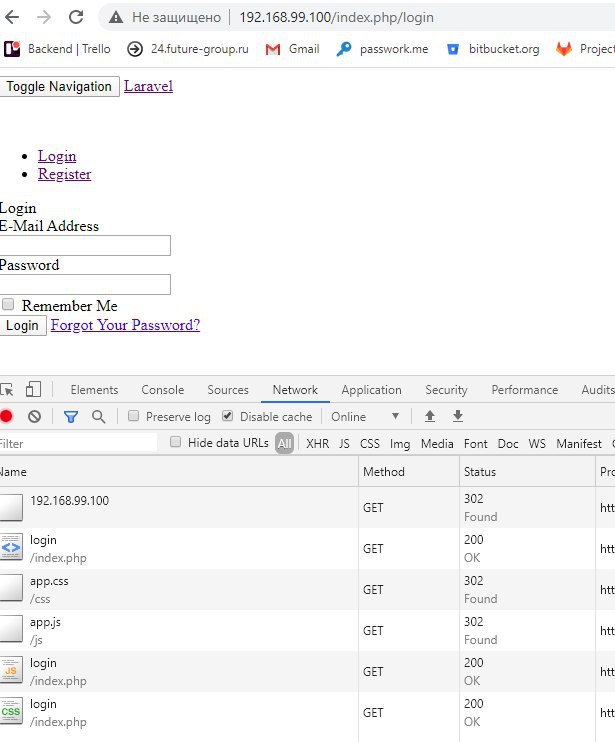Image resolution: width=615 pixels, height=742 pixels.
Task: Activate the DevTools inspect element icon
Action: click(x=7, y=389)
